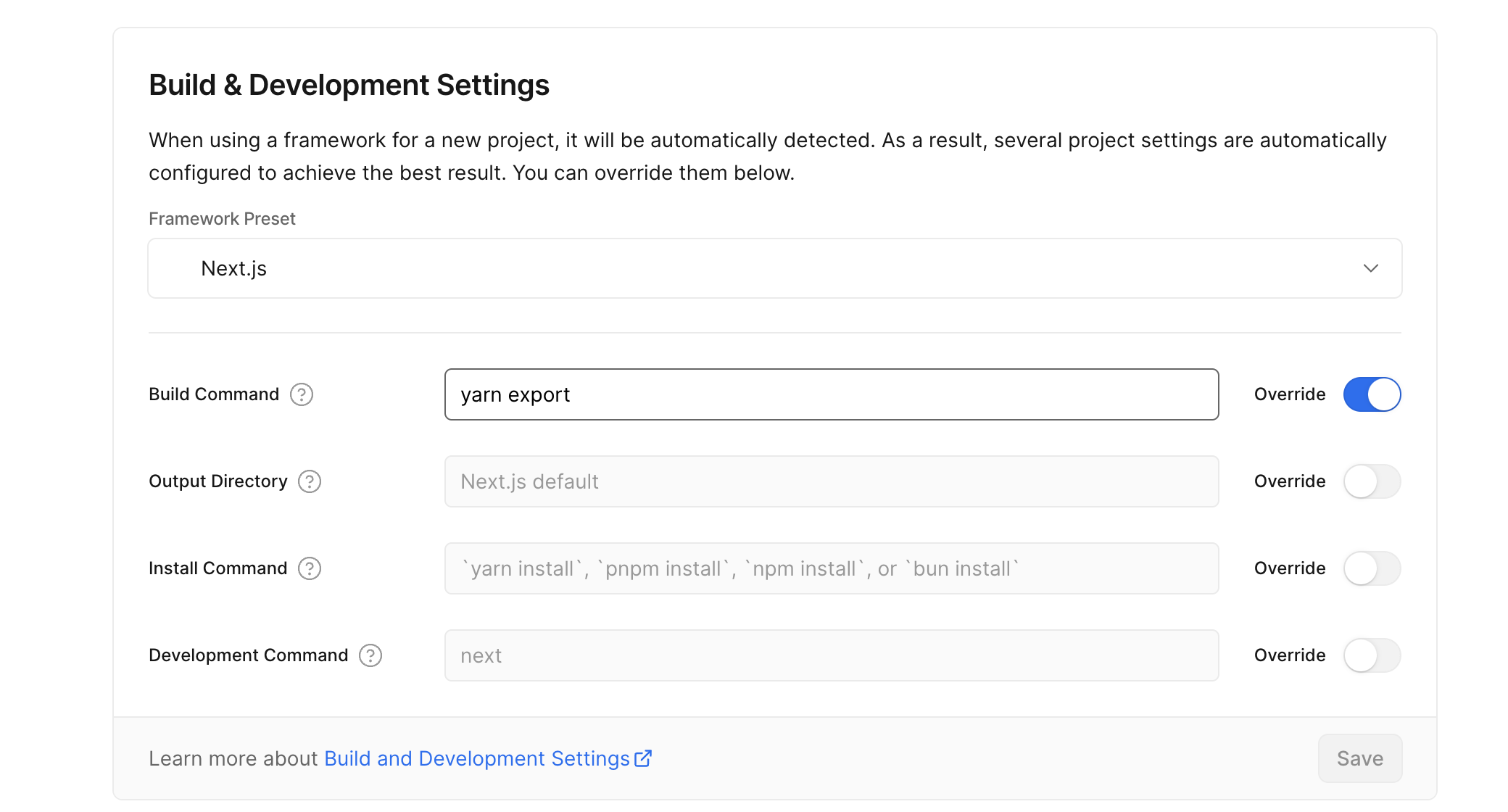The width and height of the screenshot is (1508, 812).
Task: Click the Save button
Action: coord(1359,758)
